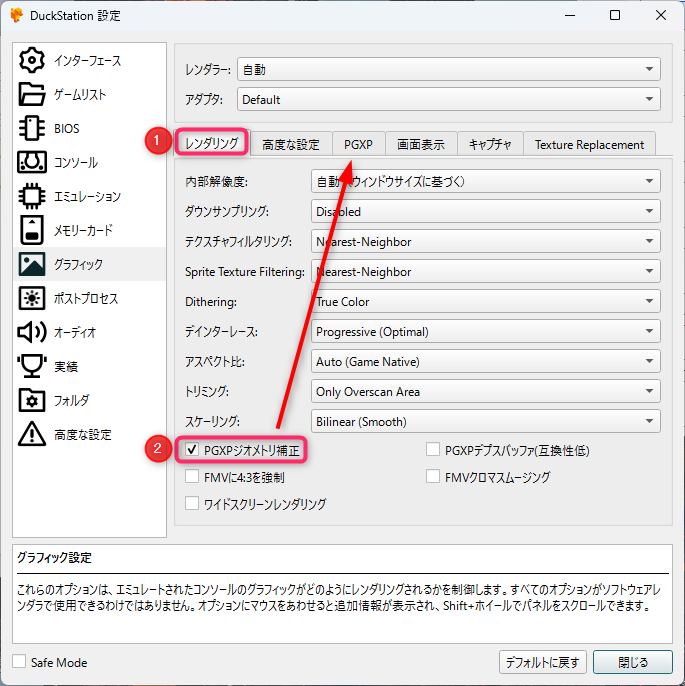This screenshot has height=686, width=685.
Task: Expand the アスペクト比 dropdown
Action: pyautogui.click(x=486, y=361)
